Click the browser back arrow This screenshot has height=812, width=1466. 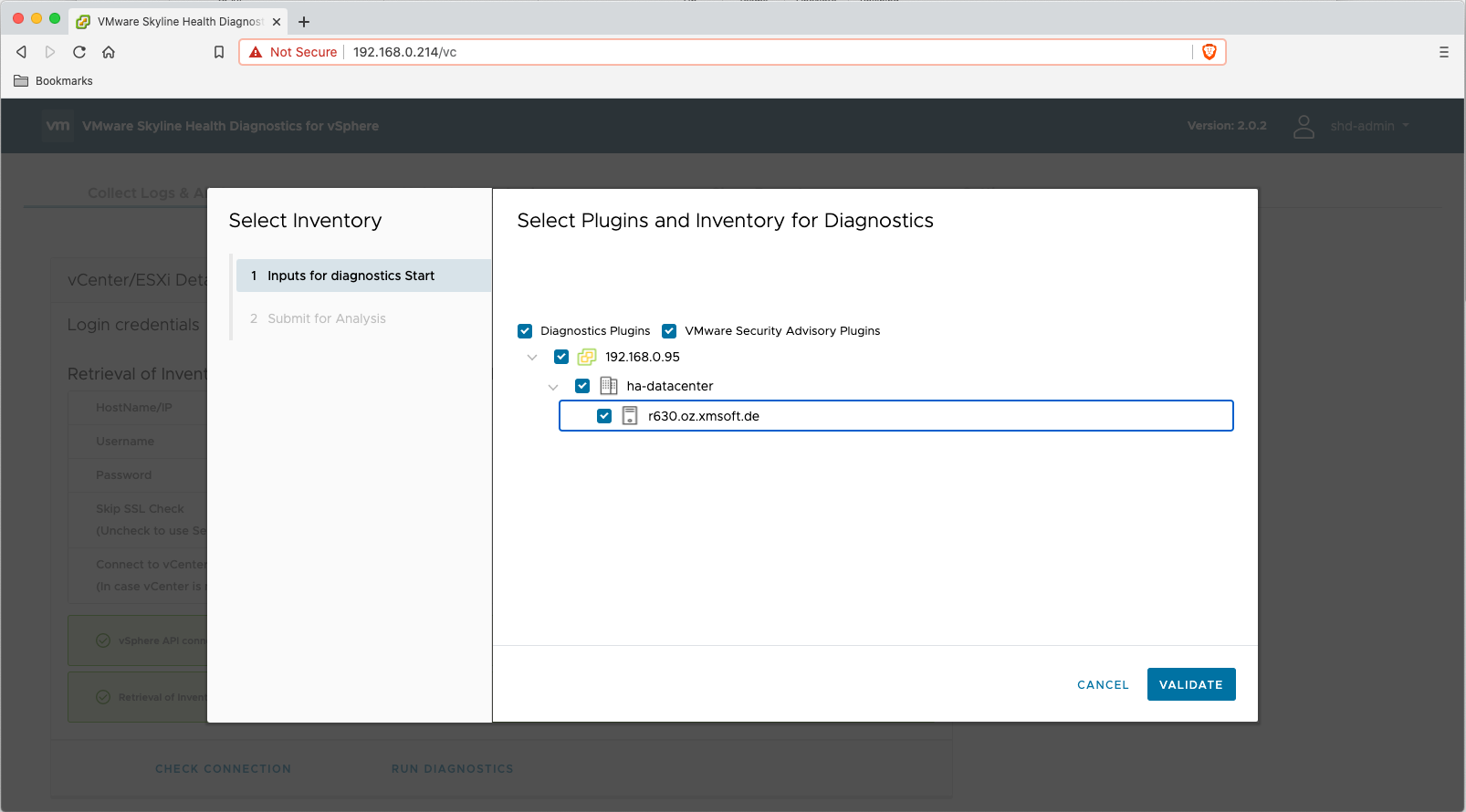pos(22,52)
